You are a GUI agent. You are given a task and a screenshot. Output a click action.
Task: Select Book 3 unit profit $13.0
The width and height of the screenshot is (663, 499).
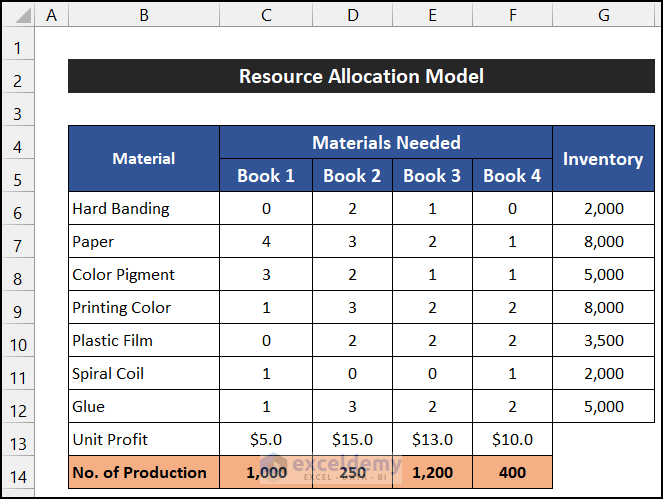(x=433, y=439)
